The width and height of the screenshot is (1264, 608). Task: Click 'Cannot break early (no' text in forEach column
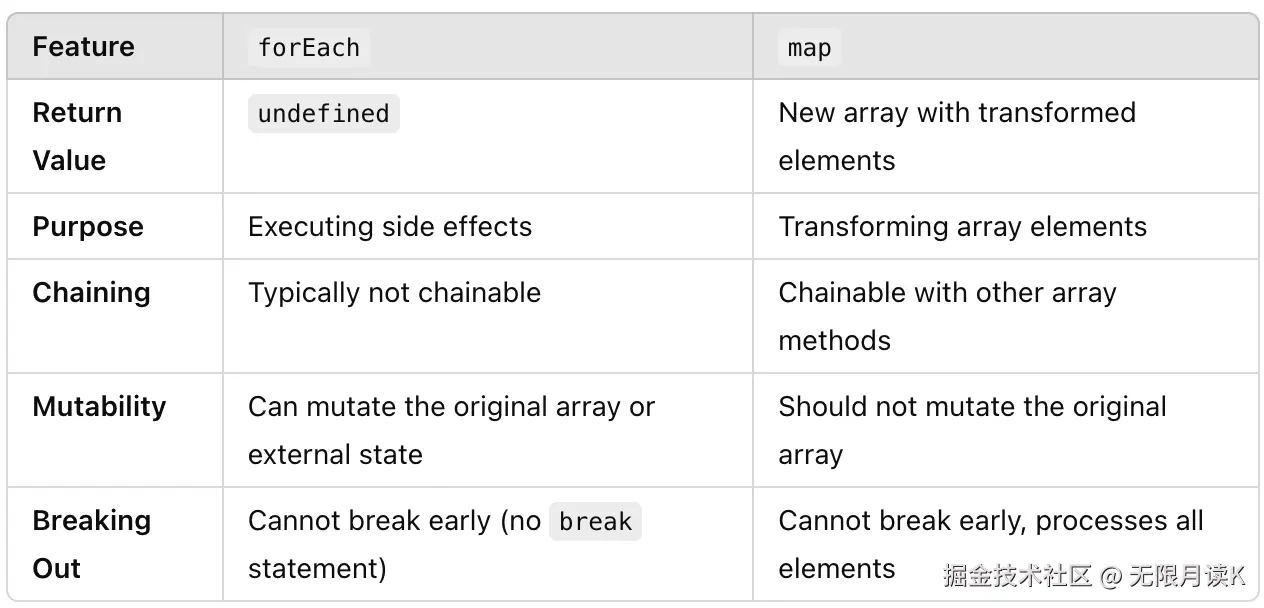point(394,522)
